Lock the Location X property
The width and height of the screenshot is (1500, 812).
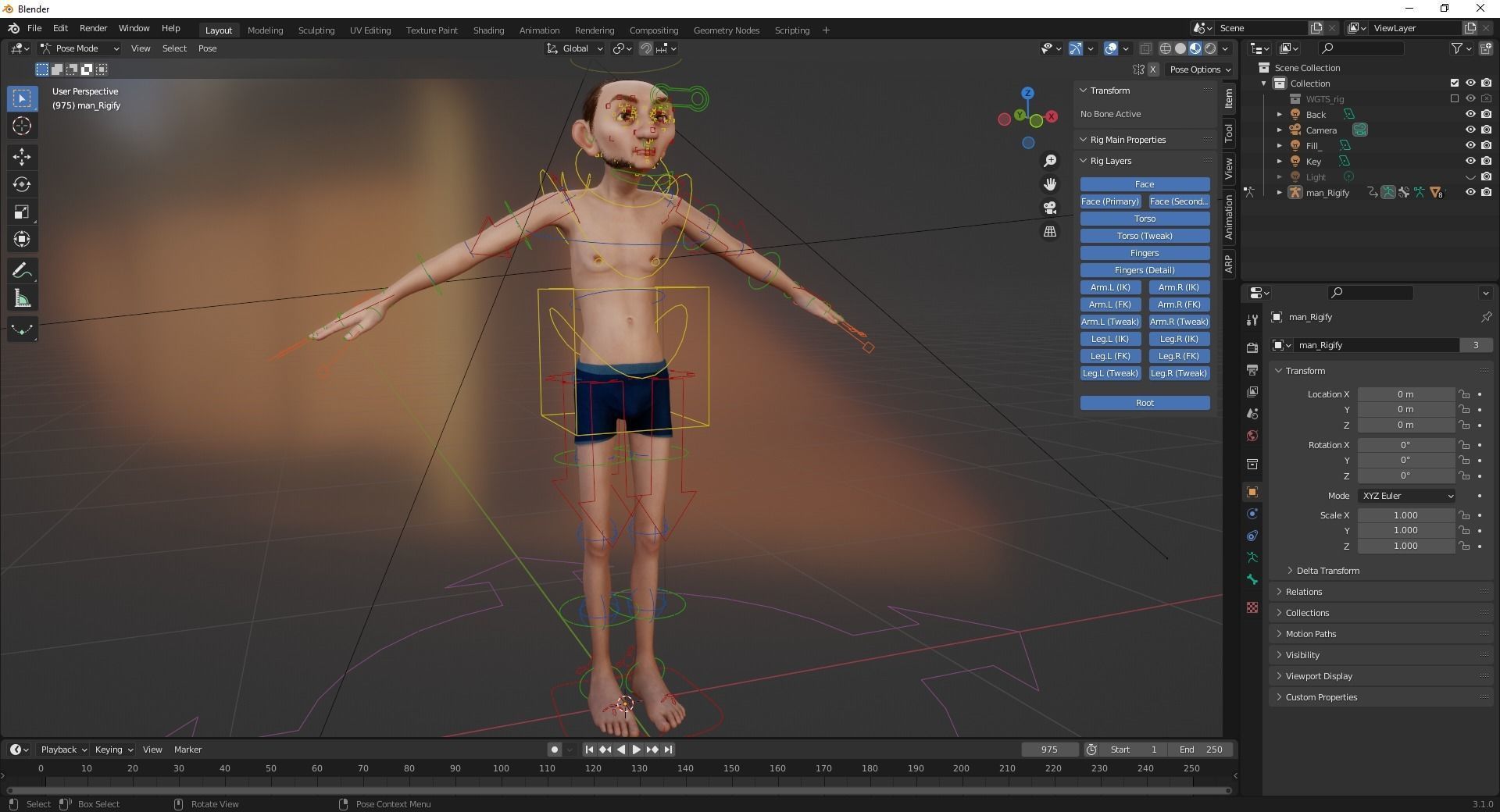(1464, 394)
